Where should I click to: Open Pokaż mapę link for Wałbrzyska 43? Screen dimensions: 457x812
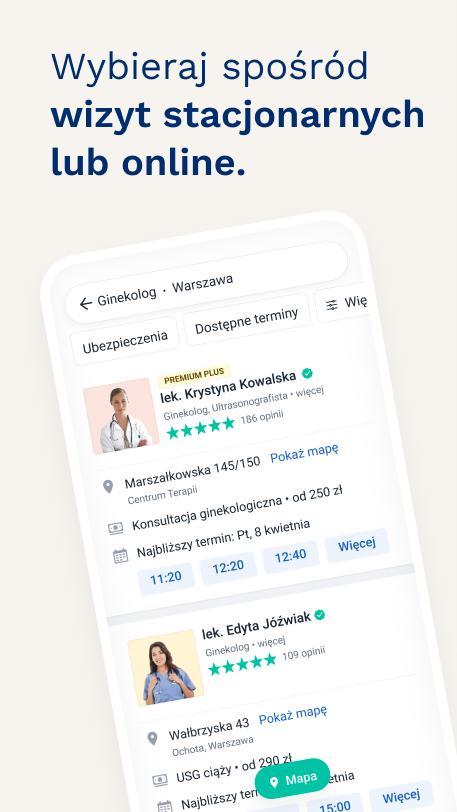[293, 715]
